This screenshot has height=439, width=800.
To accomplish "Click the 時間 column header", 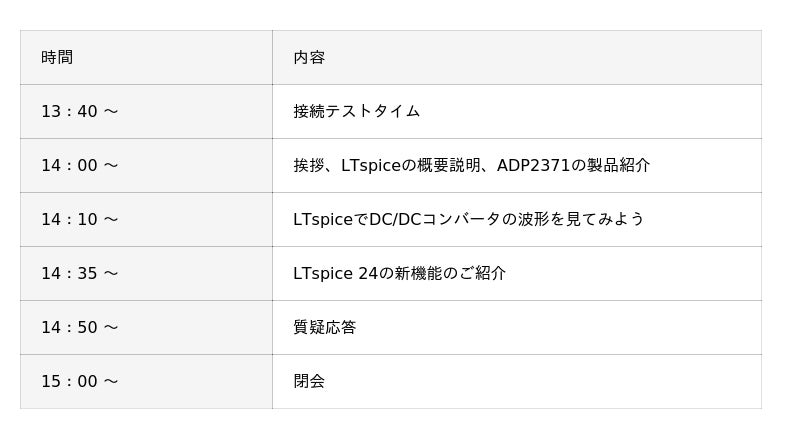I will (57, 57).
